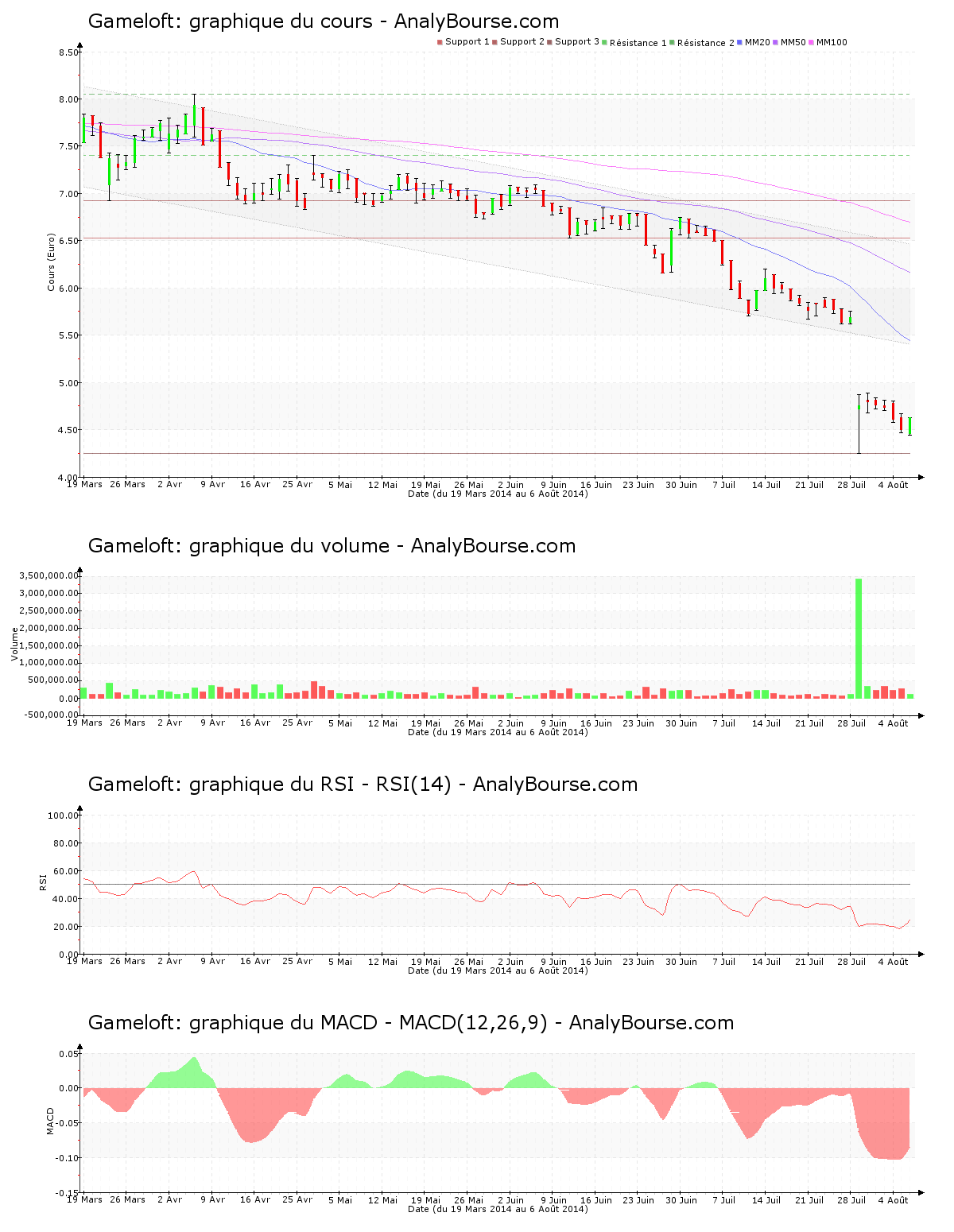Click the Support 3 legend entry
This screenshot has width=954, height=1232.
click(x=573, y=42)
